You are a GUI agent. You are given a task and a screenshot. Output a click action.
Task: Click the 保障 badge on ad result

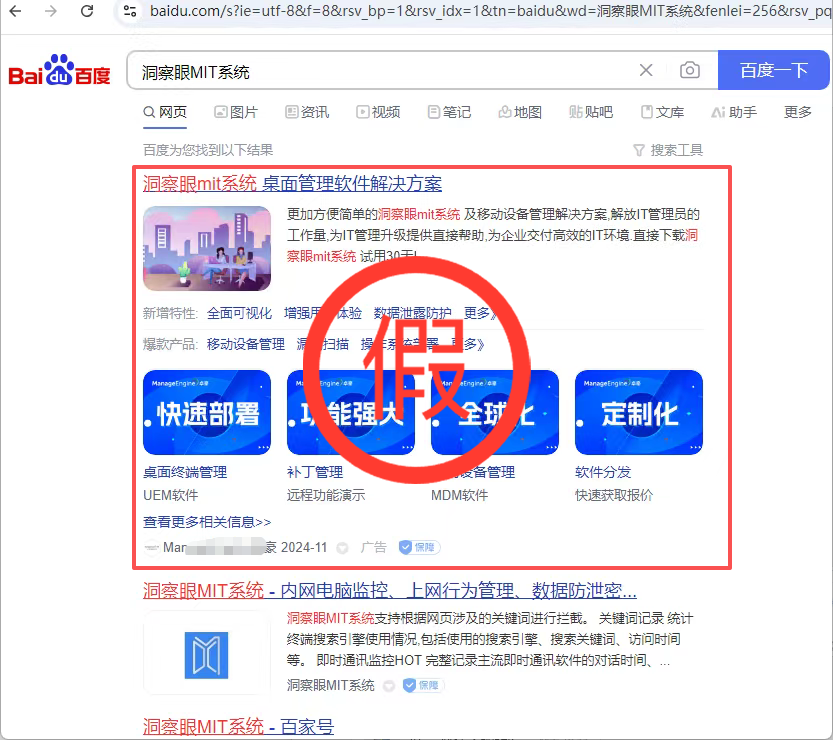[419, 547]
